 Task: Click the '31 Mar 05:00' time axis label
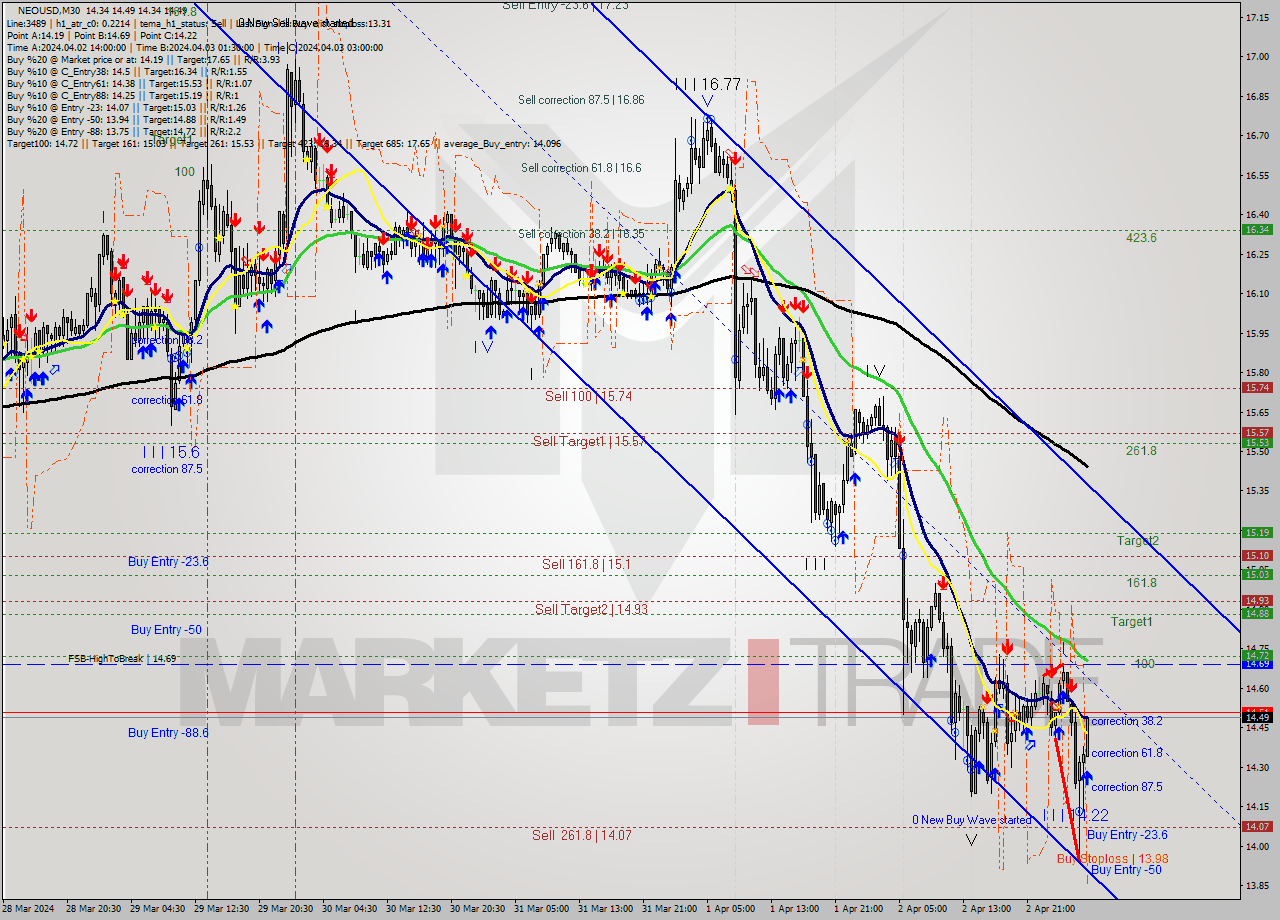pos(541,909)
